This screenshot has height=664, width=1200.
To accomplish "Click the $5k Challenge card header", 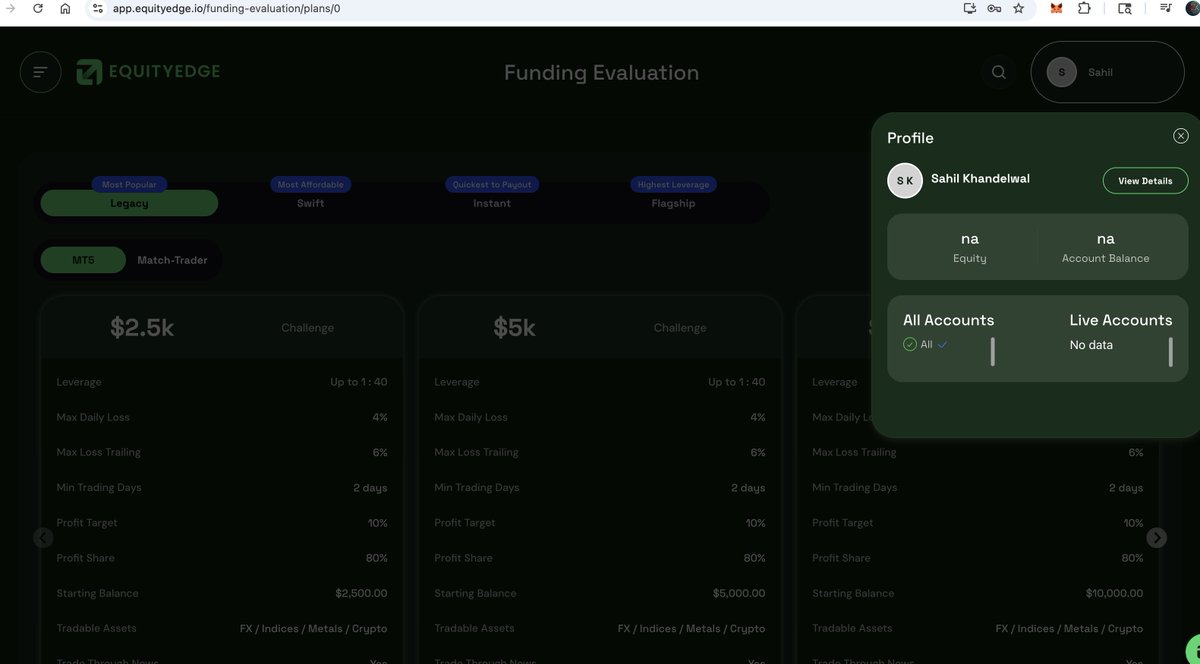I will [x=599, y=327].
